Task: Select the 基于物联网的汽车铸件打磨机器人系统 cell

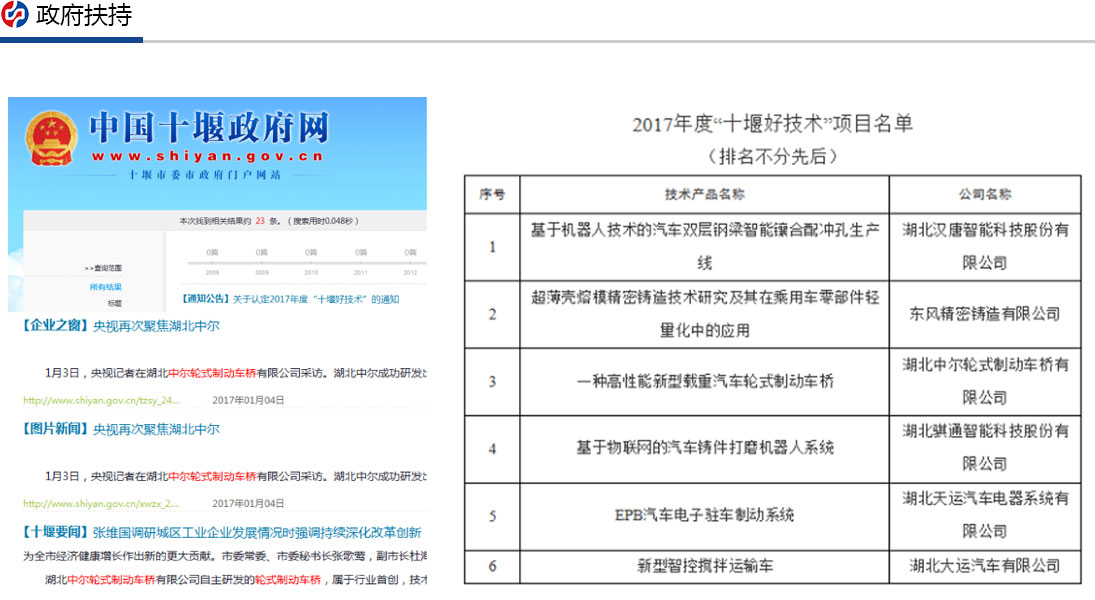Action: [x=705, y=448]
